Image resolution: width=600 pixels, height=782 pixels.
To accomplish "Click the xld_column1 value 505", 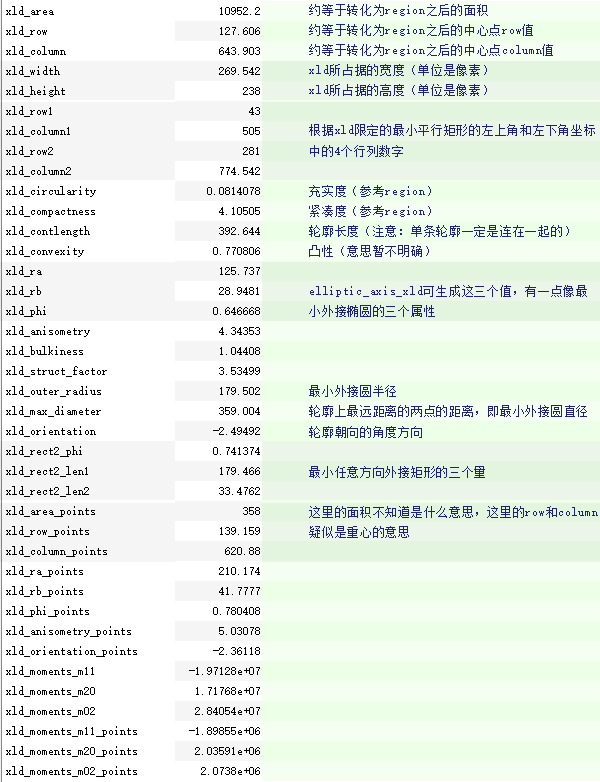I will (251, 131).
